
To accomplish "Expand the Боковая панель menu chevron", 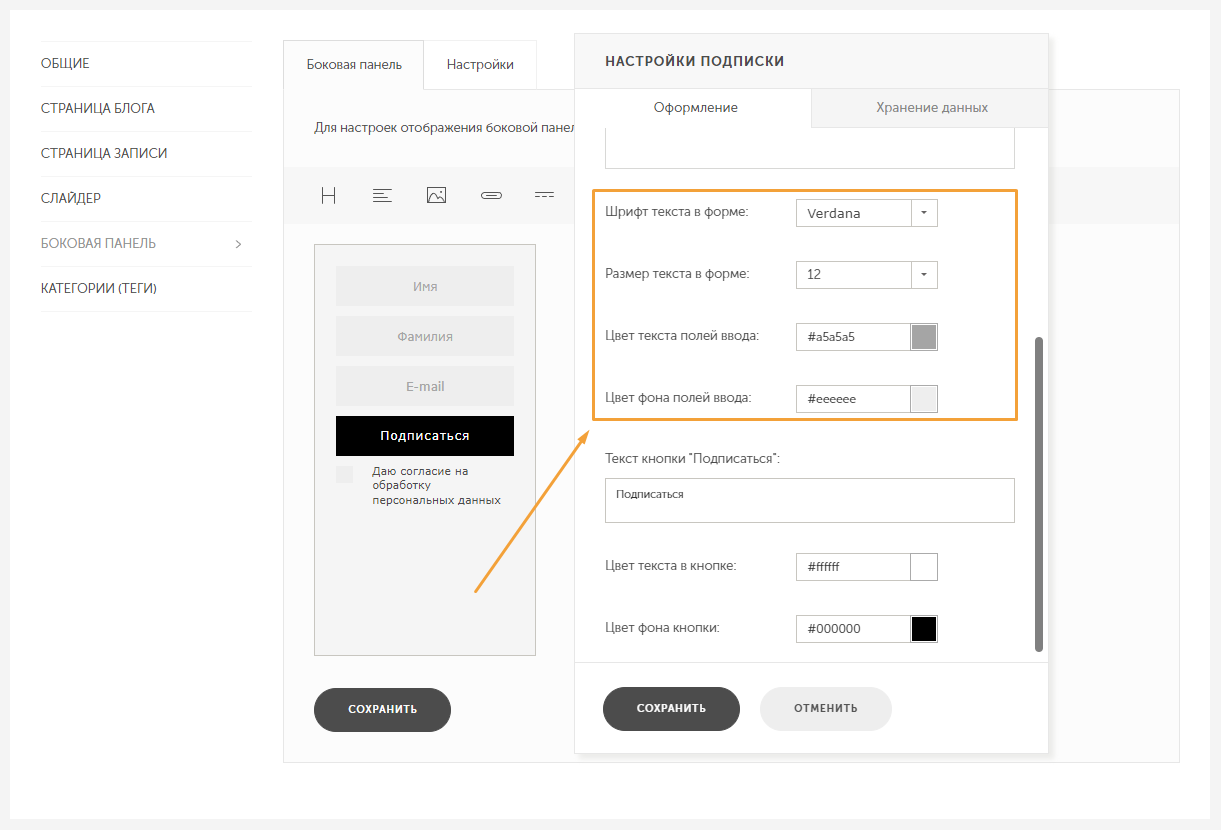I will 238,244.
